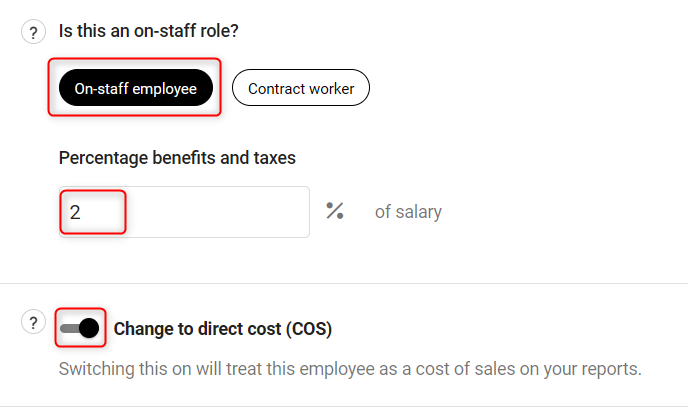Screen dimensions: 688x407
Task: Click the '(COS)' abbreviation in the toggle label
Action: click(309, 329)
